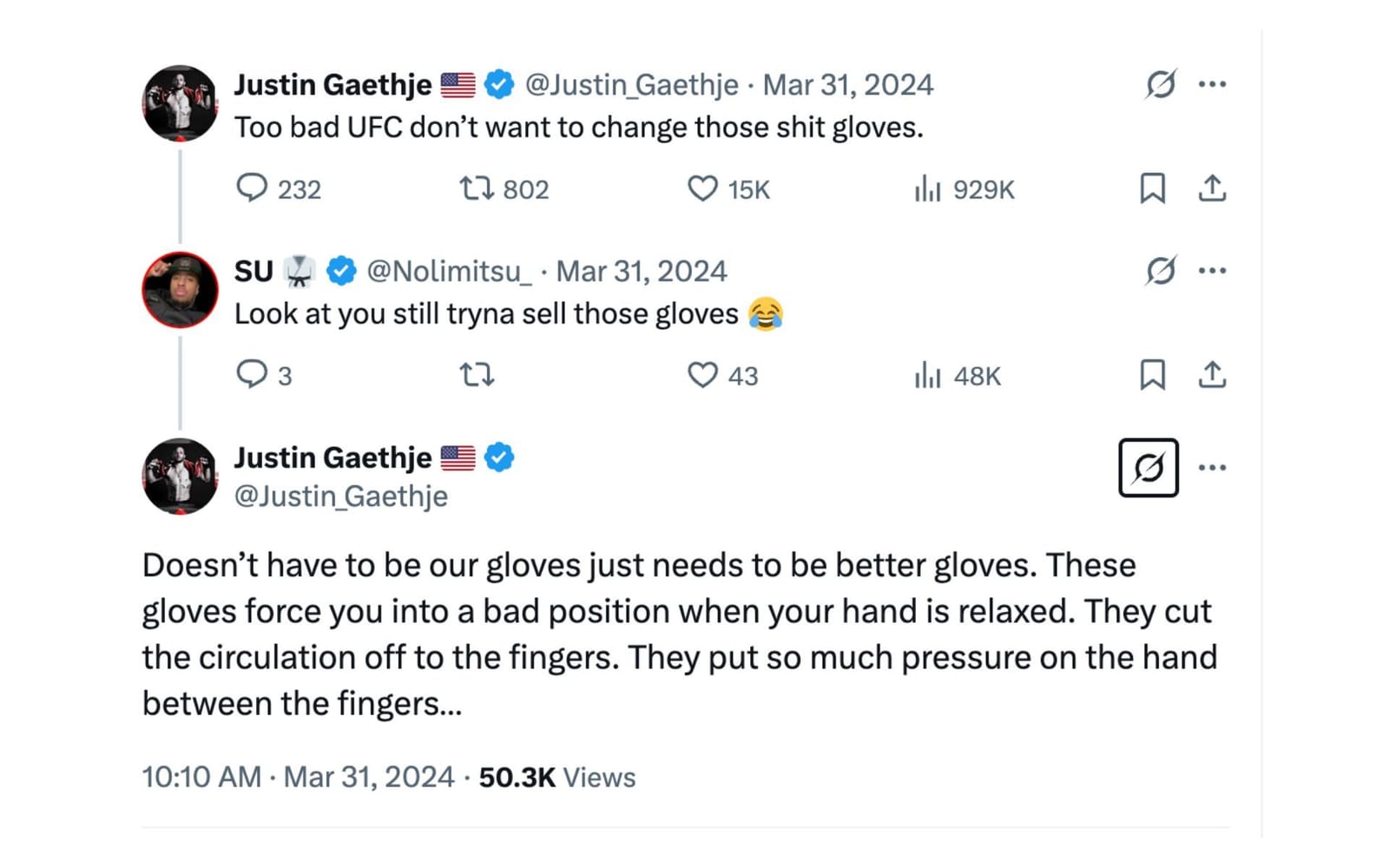The height and width of the screenshot is (868, 1389).
Task: Click @Justin_Gaethje handle under bottom tweet
Action: coord(340,496)
